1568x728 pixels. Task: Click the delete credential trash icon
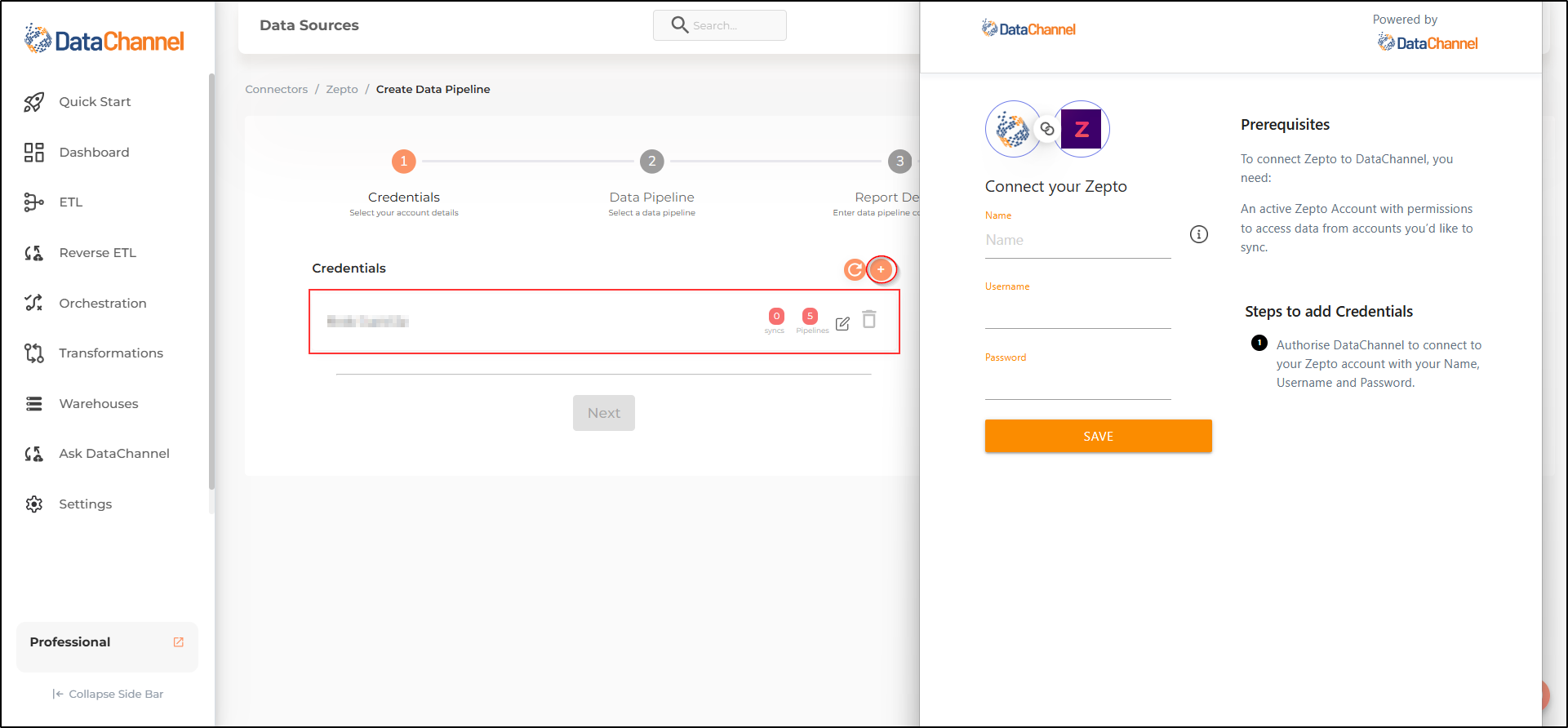point(869,319)
